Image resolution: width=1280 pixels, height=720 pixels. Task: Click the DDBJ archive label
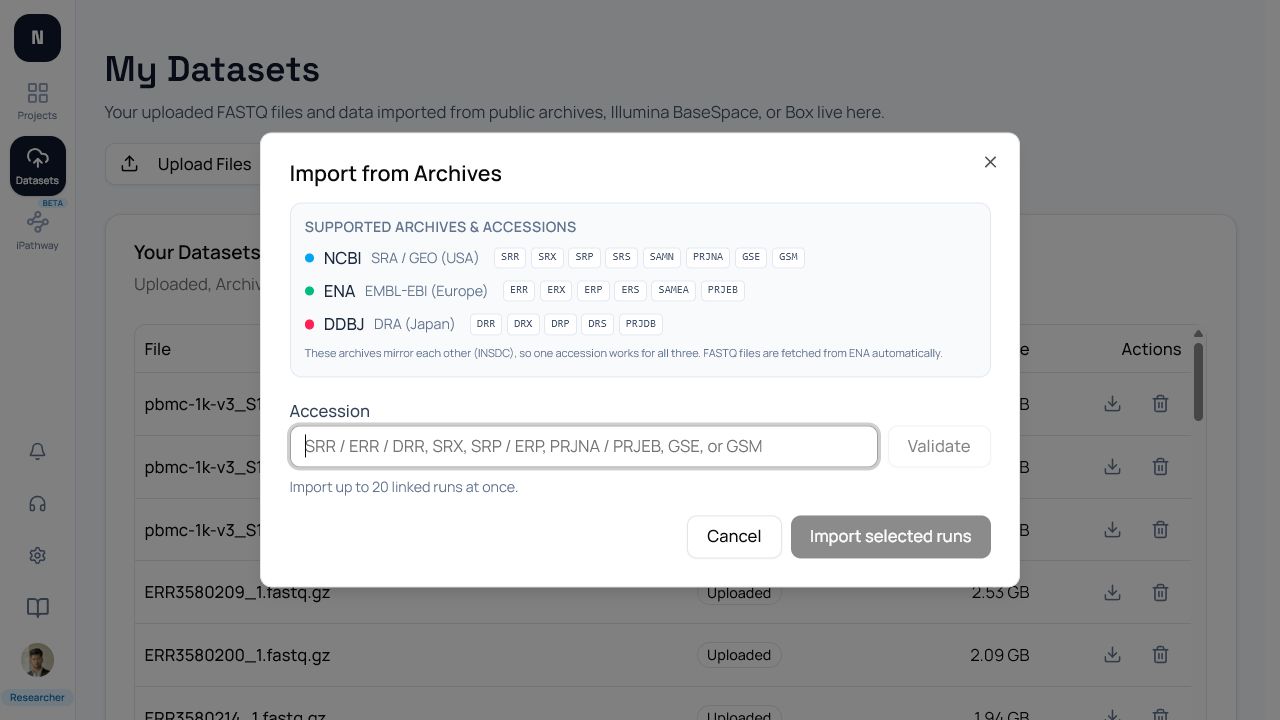(344, 324)
